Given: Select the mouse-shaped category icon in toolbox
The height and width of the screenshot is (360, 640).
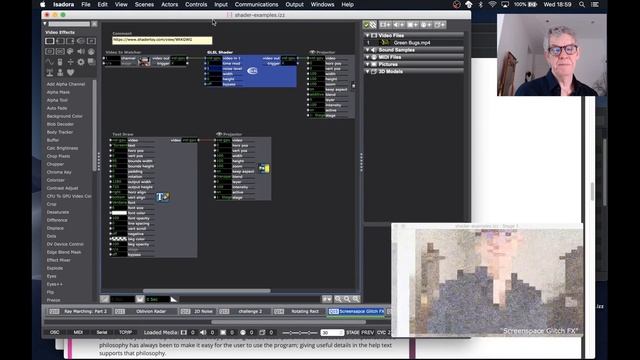Looking at the screenshot, I should click(x=60, y=62).
